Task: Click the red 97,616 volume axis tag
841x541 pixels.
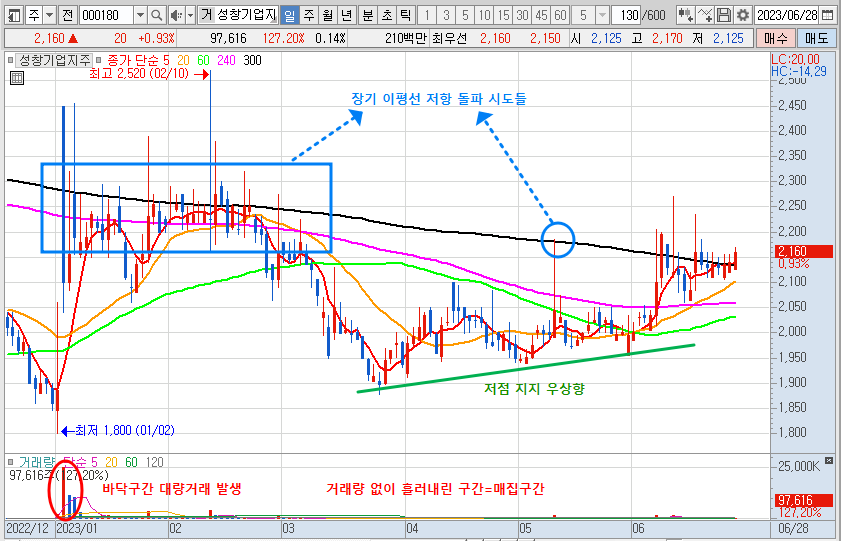Action: [x=803, y=500]
